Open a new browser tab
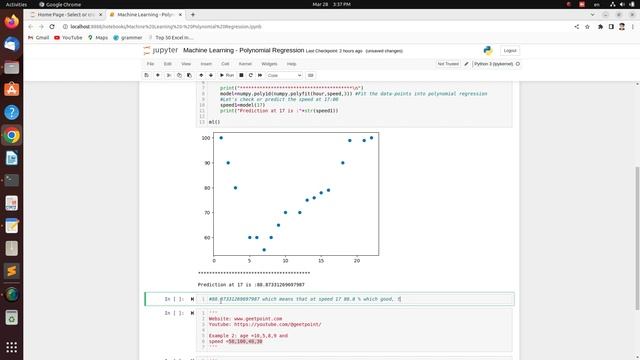 193,15
